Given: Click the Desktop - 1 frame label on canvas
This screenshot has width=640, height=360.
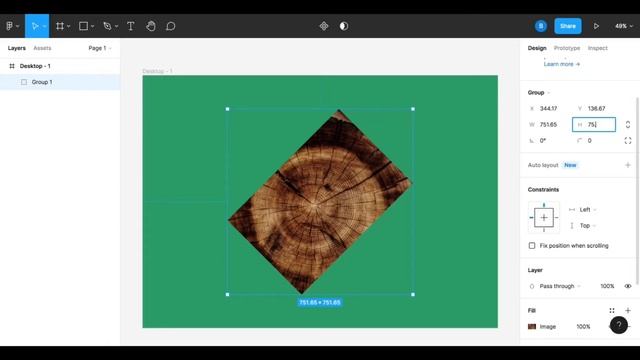Looking at the screenshot, I should coord(158,71).
